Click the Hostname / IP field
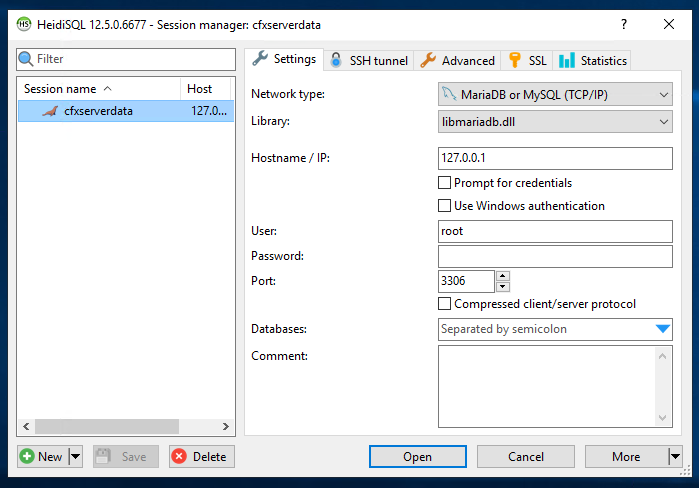Screen dimensions: 699x488 (555, 158)
